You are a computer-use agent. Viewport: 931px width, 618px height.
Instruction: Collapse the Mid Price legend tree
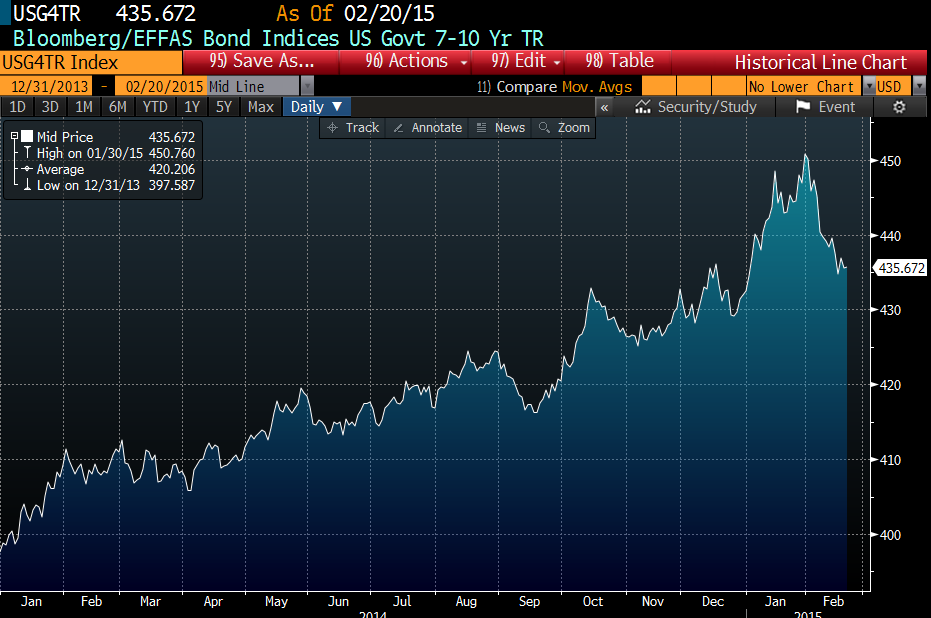click(14, 137)
